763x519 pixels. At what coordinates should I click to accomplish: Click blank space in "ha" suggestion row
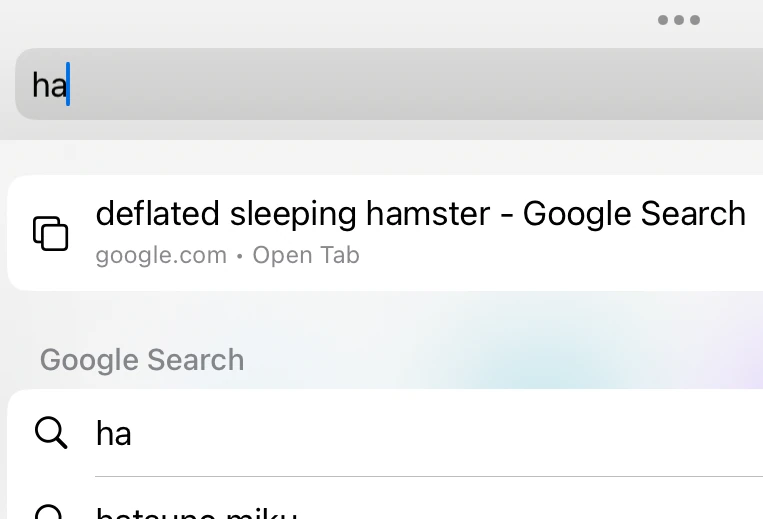pos(450,433)
